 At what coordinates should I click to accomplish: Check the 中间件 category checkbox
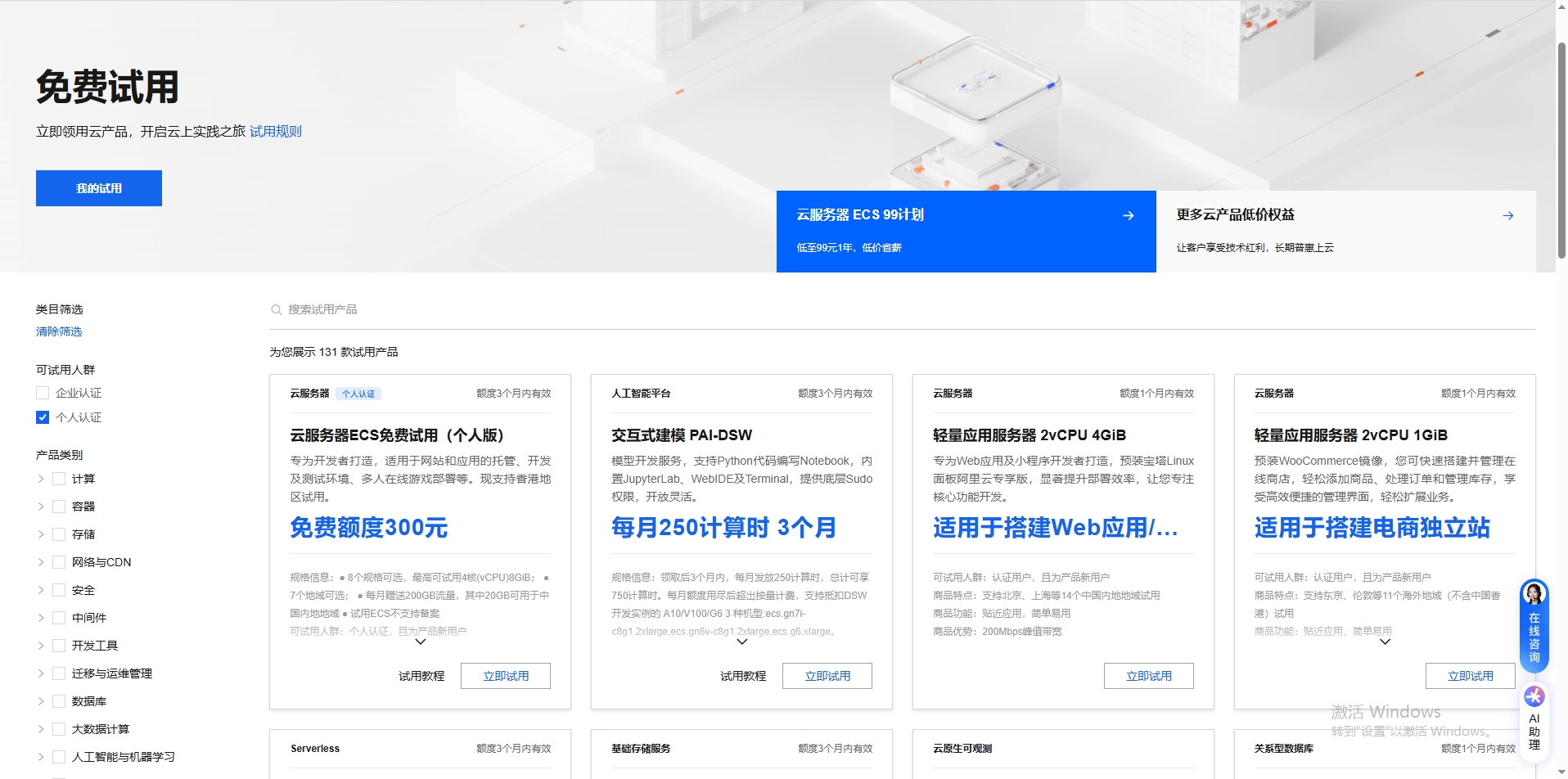[x=59, y=618]
